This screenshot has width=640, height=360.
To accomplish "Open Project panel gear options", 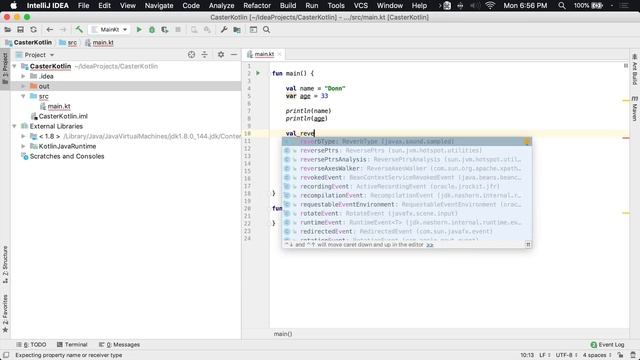I will 221,54.
